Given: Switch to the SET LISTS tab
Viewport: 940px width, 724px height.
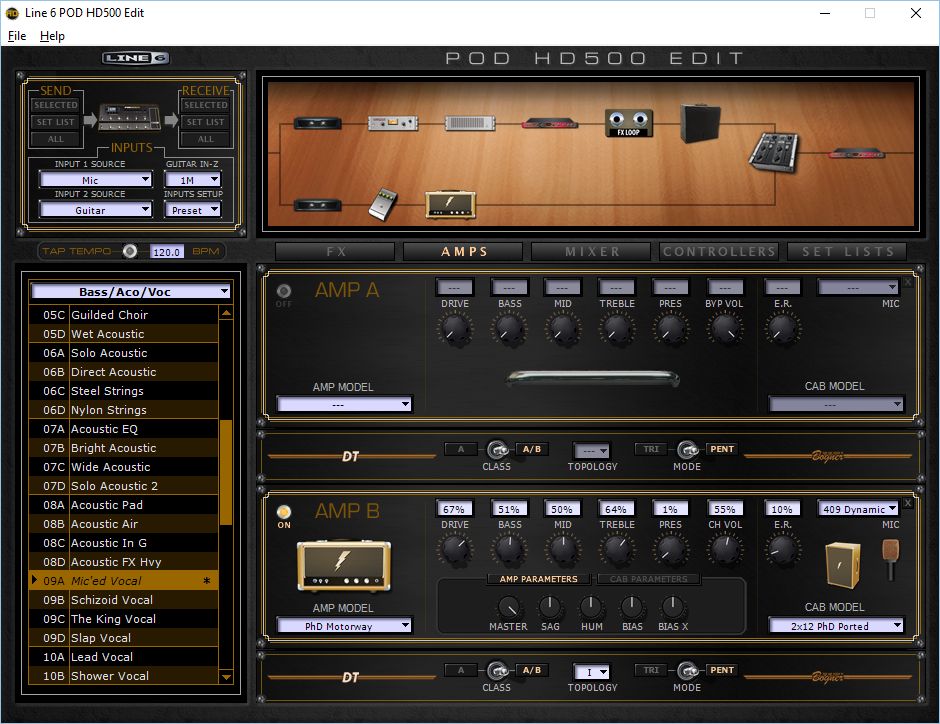Looking at the screenshot, I should click(847, 252).
